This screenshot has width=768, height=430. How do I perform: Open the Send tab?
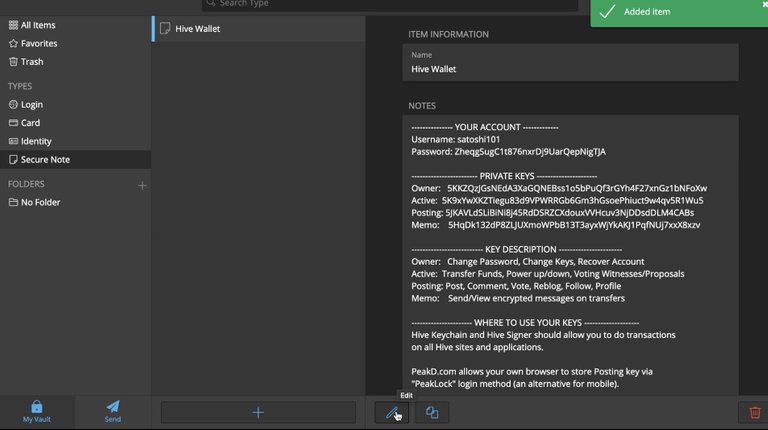tap(113, 411)
